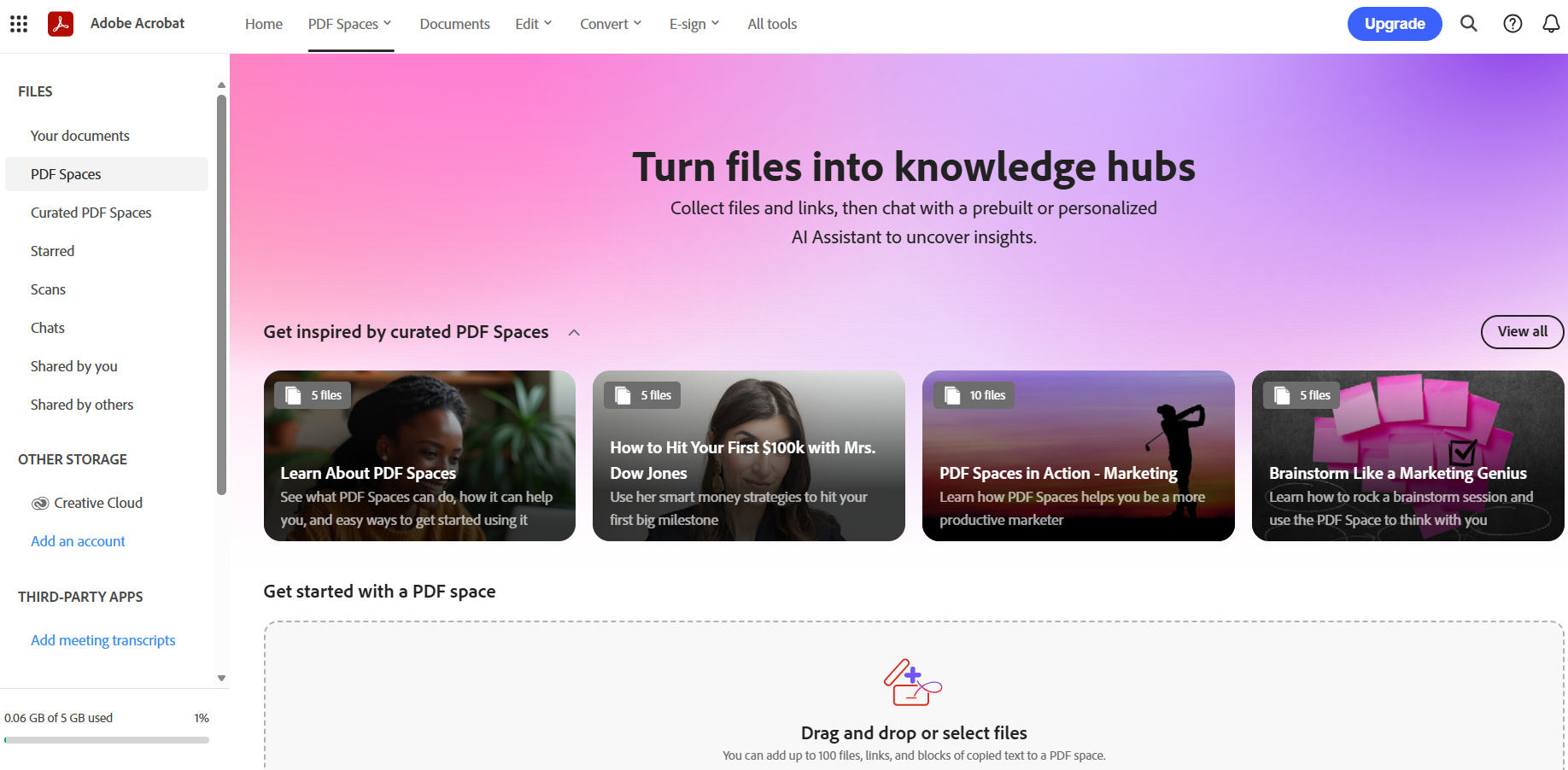This screenshot has height=770, width=1568.
Task: Open PDF Spaces in Action - Marketing card
Action: click(1079, 456)
